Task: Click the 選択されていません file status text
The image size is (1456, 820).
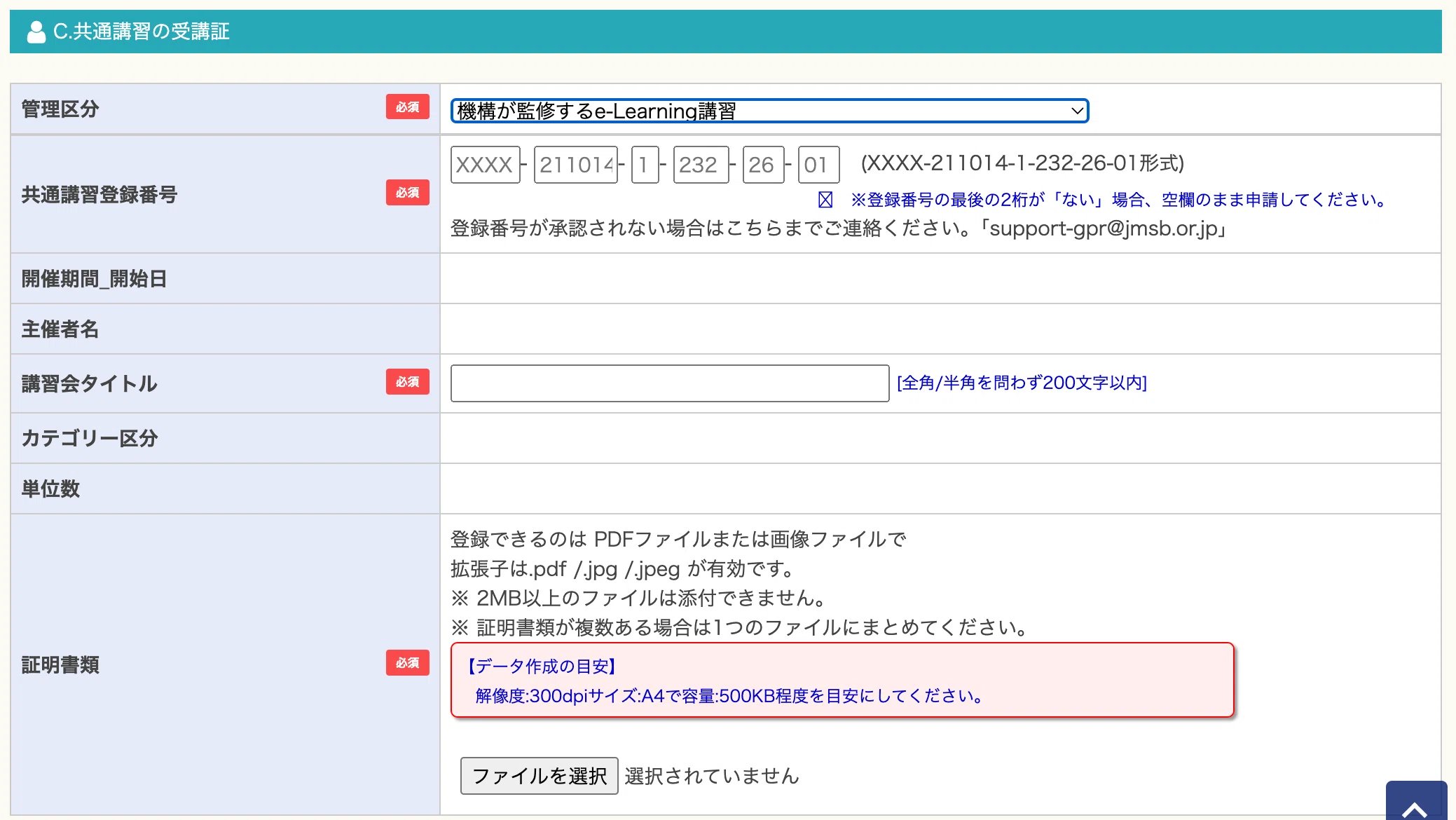Action: (712, 776)
